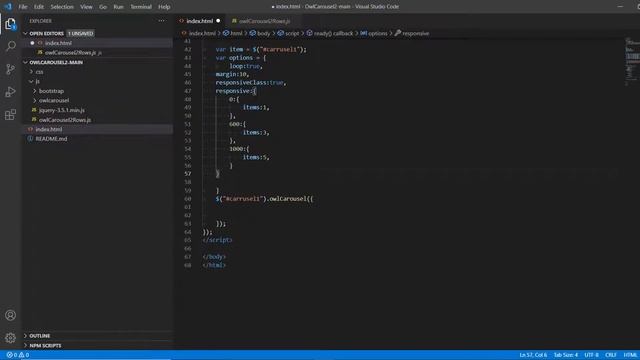Collapse the js folder
The image size is (640, 360).
click(31, 81)
